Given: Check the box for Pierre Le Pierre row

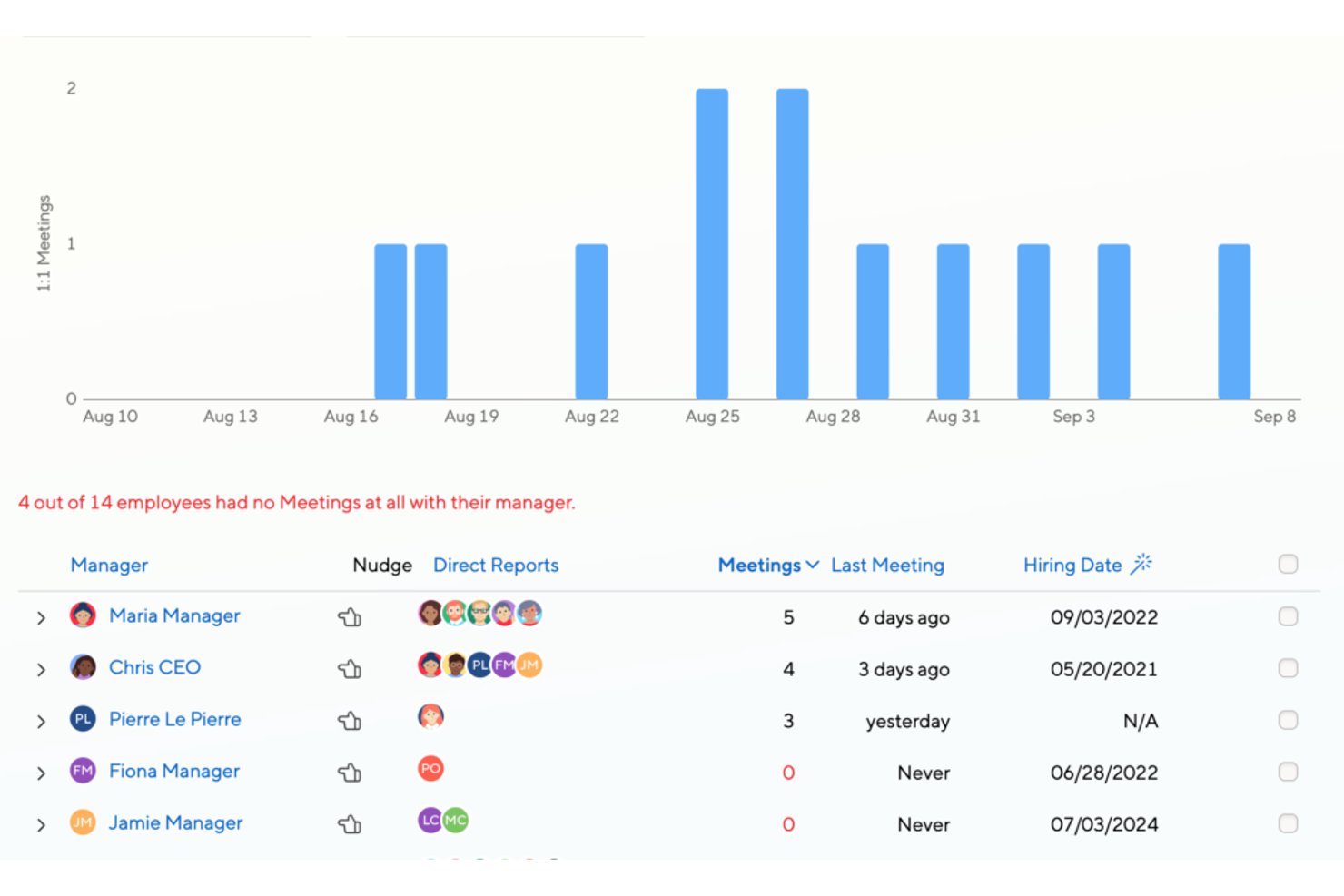Looking at the screenshot, I should click(1288, 720).
